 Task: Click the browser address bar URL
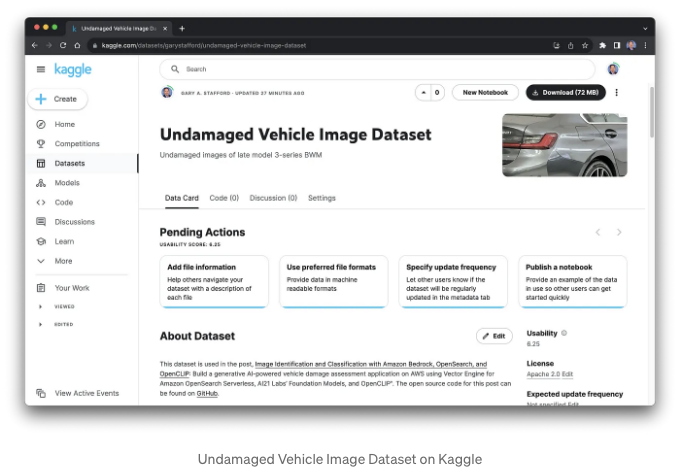pyautogui.click(x=204, y=45)
